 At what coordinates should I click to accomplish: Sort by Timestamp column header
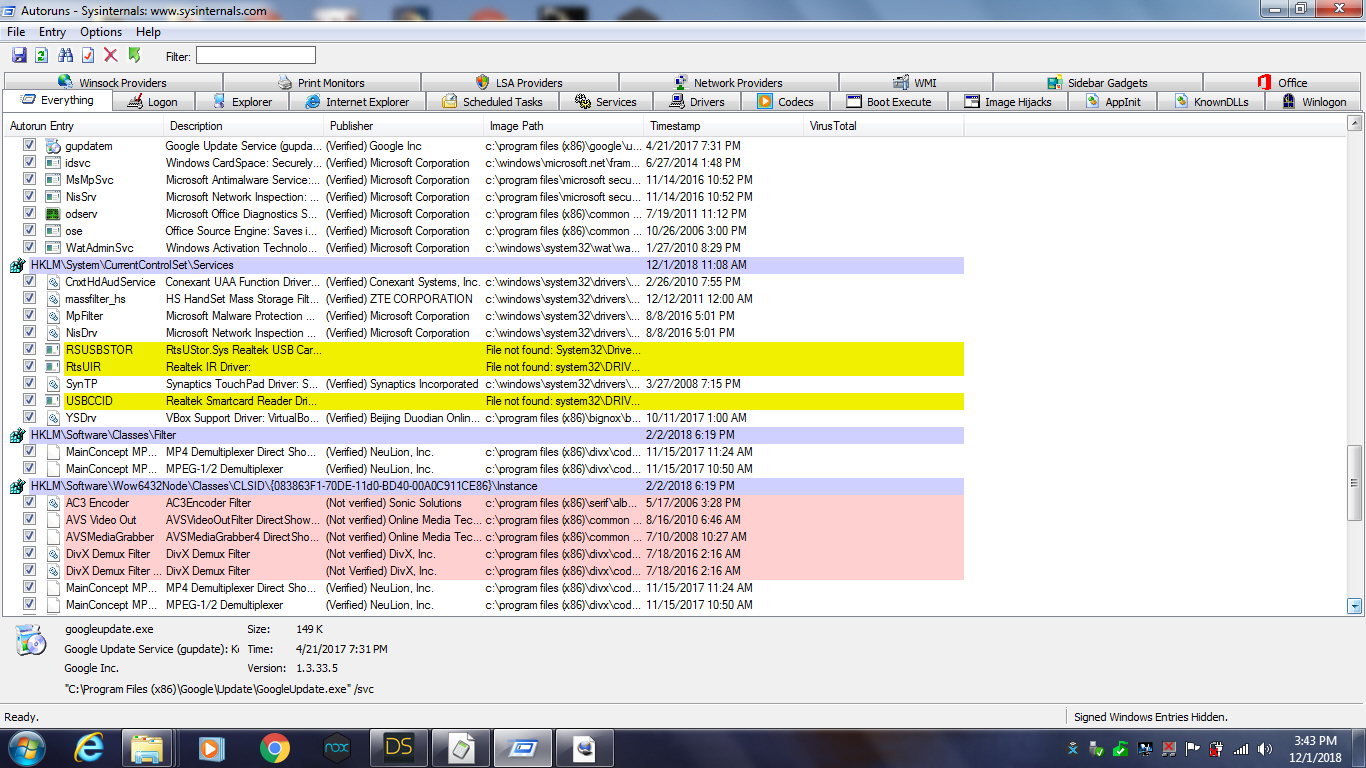click(725, 126)
